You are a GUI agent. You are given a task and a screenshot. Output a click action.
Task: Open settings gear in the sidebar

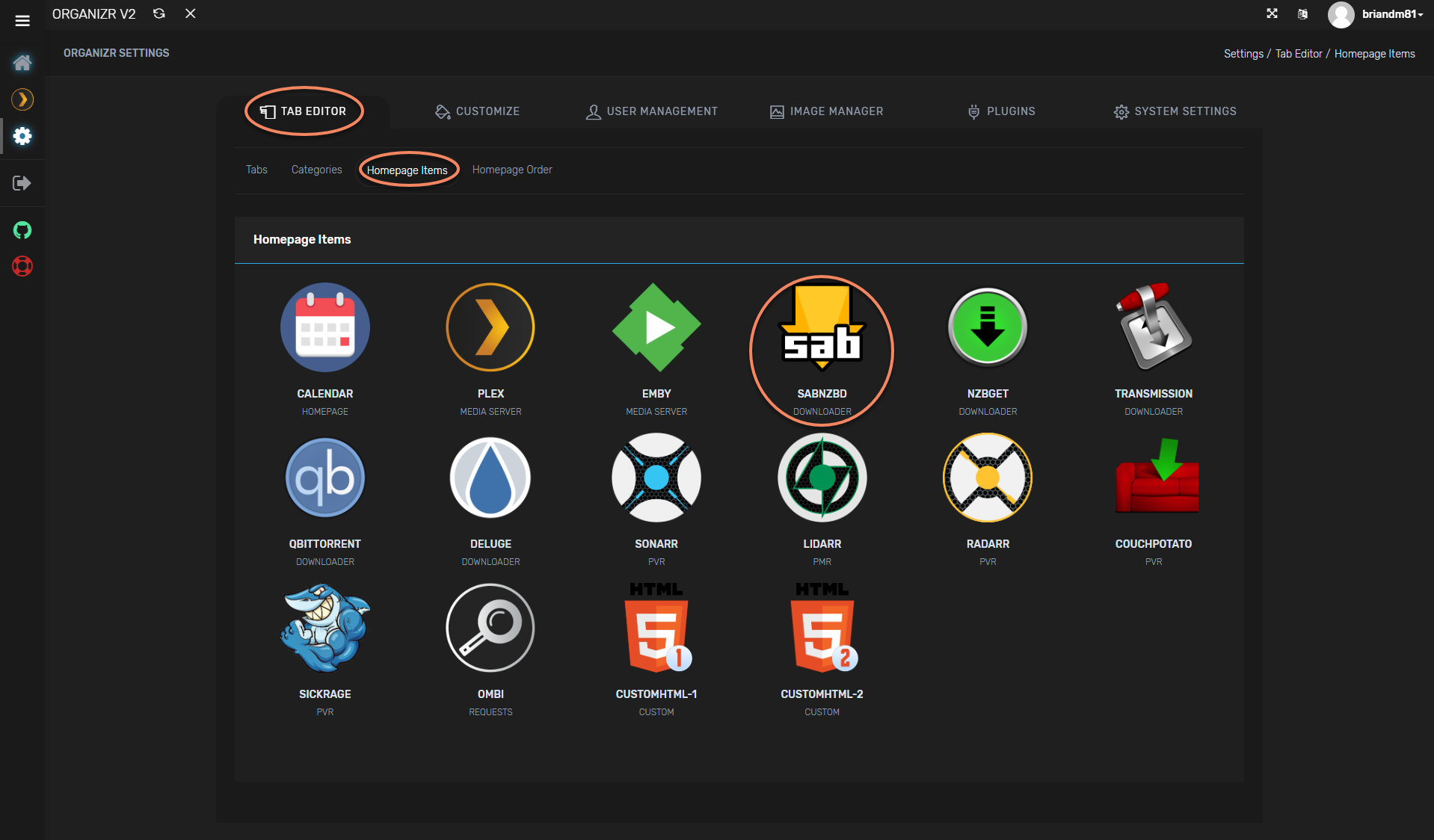coord(22,136)
